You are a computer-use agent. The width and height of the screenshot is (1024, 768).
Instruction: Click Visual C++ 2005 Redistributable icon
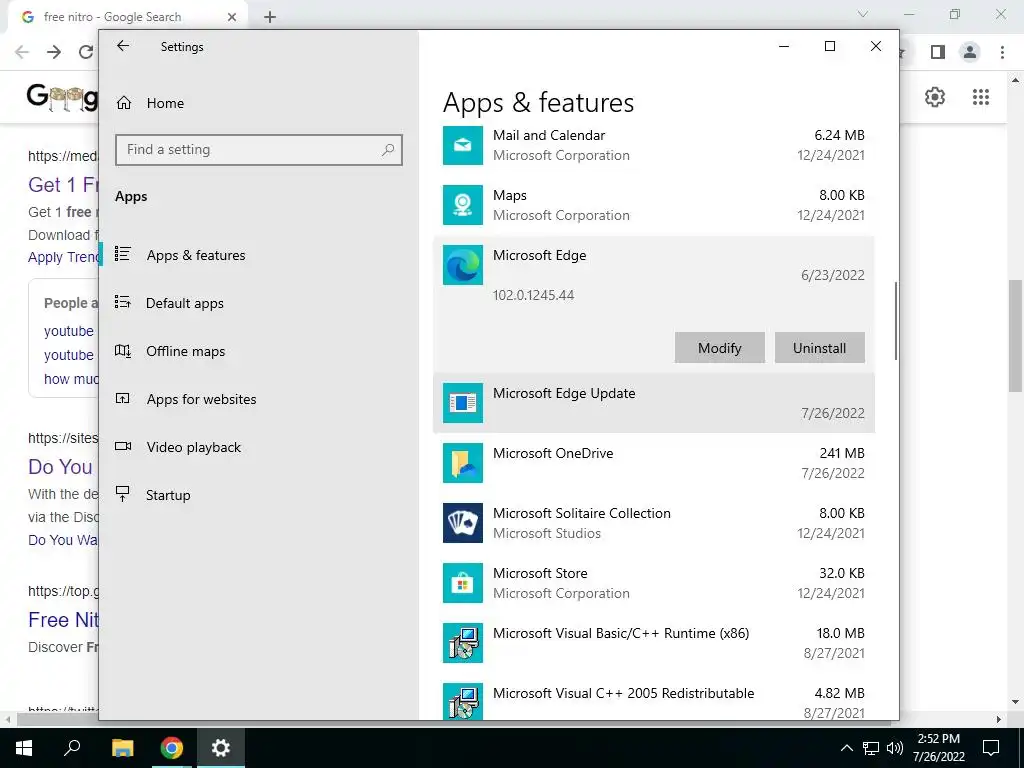(x=462, y=701)
